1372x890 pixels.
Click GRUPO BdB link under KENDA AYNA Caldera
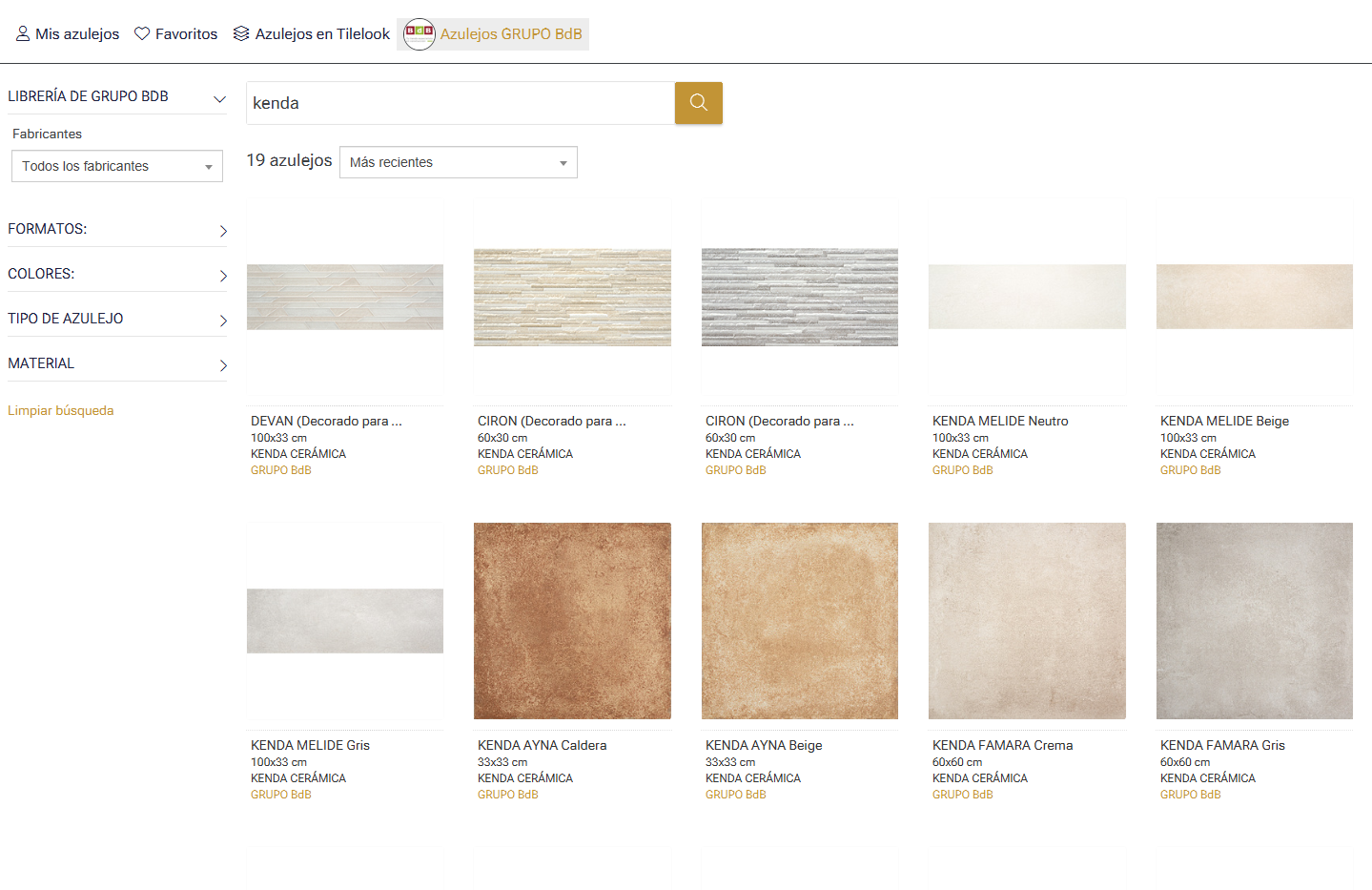click(508, 795)
